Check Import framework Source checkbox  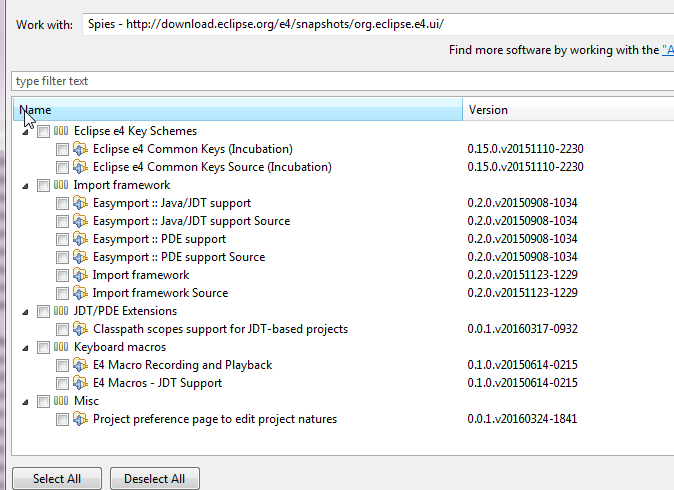[x=62, y=293]
